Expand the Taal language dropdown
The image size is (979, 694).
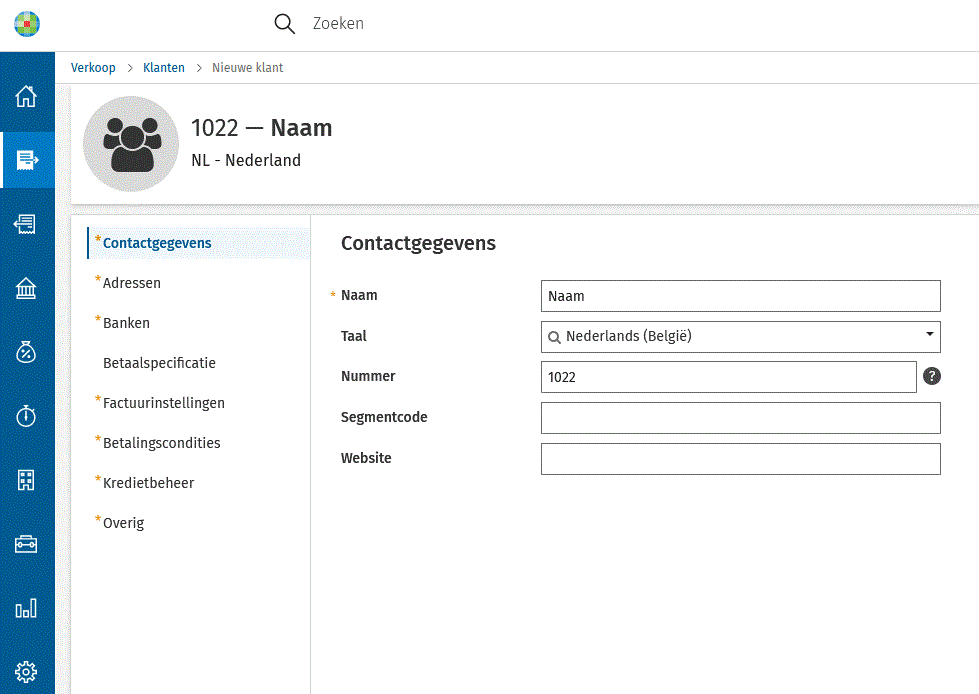tap(929, 336)
